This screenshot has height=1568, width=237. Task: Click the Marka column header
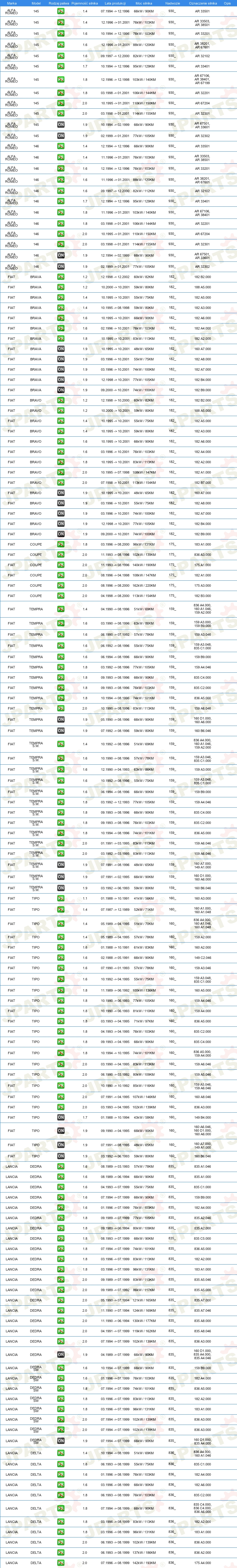pos(12,3)
